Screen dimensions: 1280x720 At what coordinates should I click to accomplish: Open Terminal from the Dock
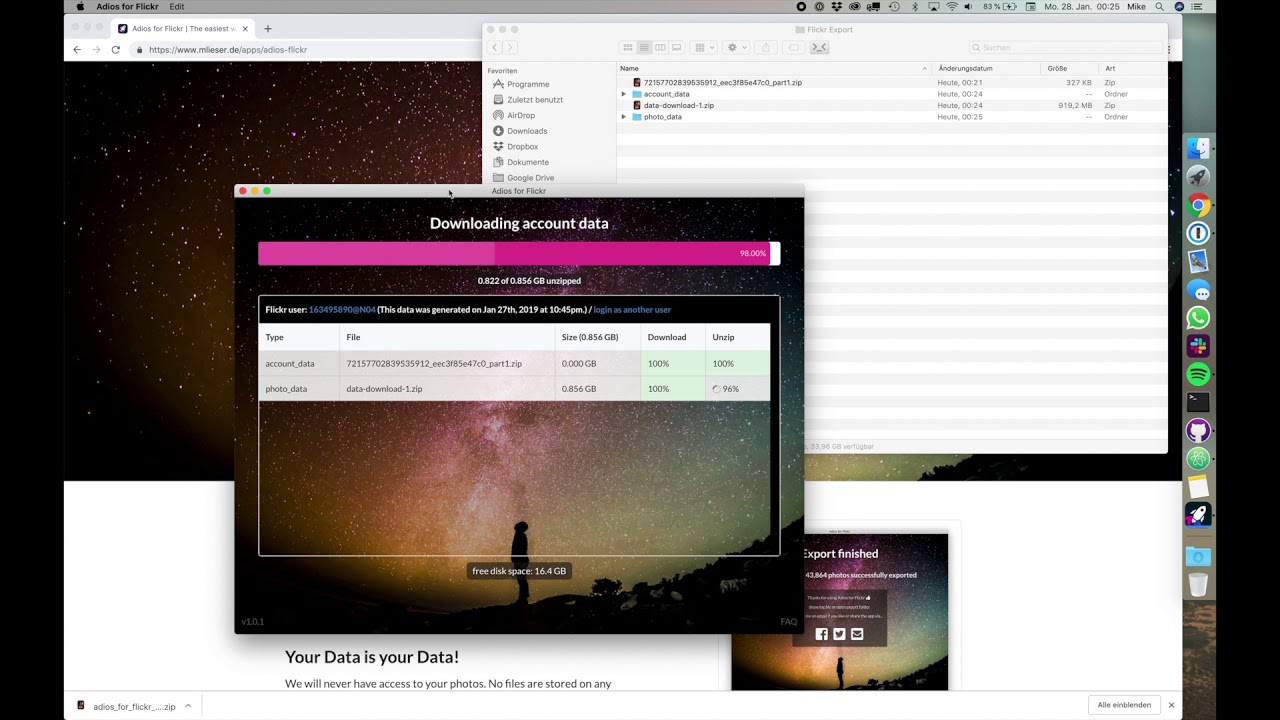[1198, 402]
